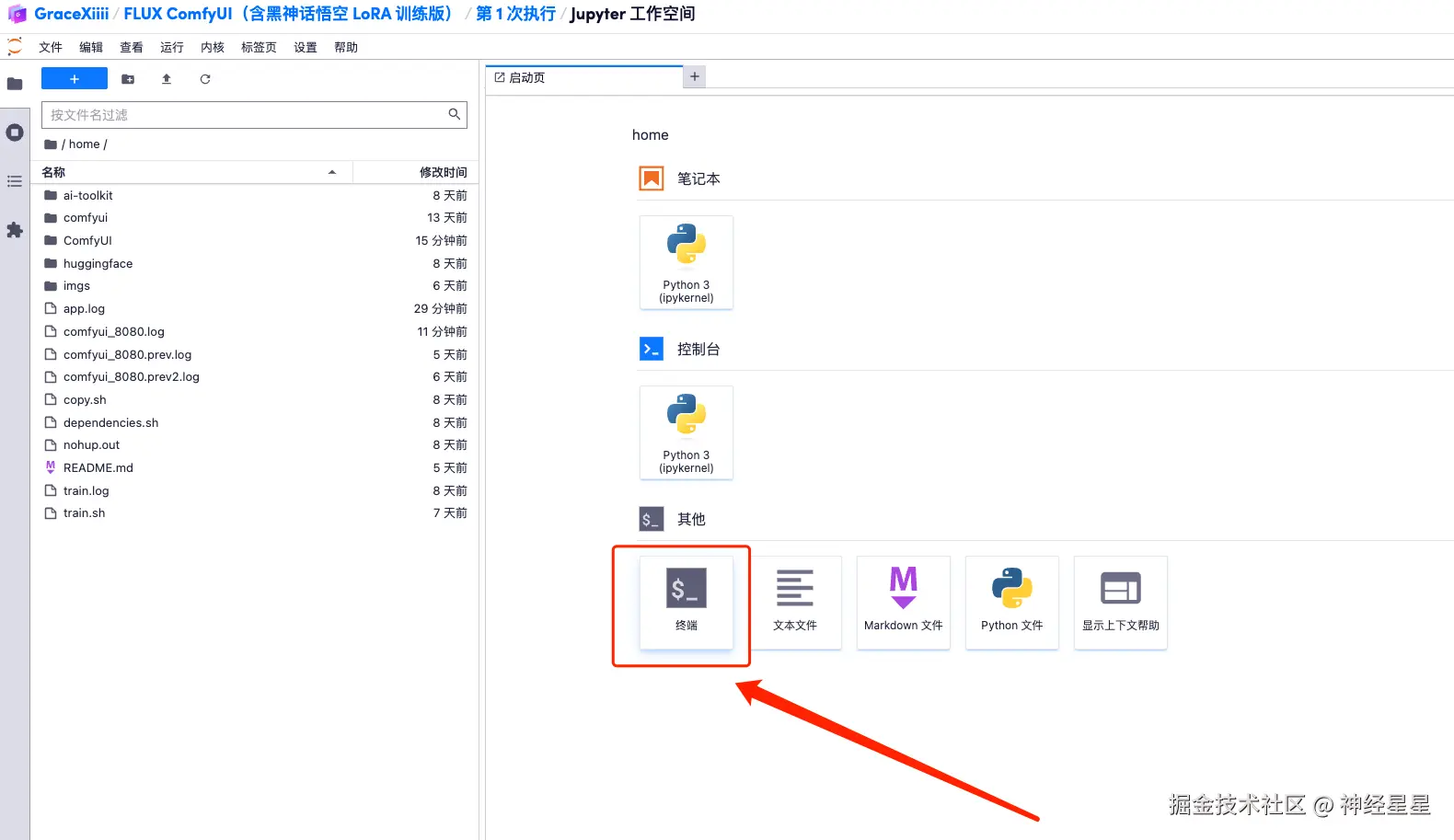Launch Python 3 notebook under 笔记本

click(687, 263)
